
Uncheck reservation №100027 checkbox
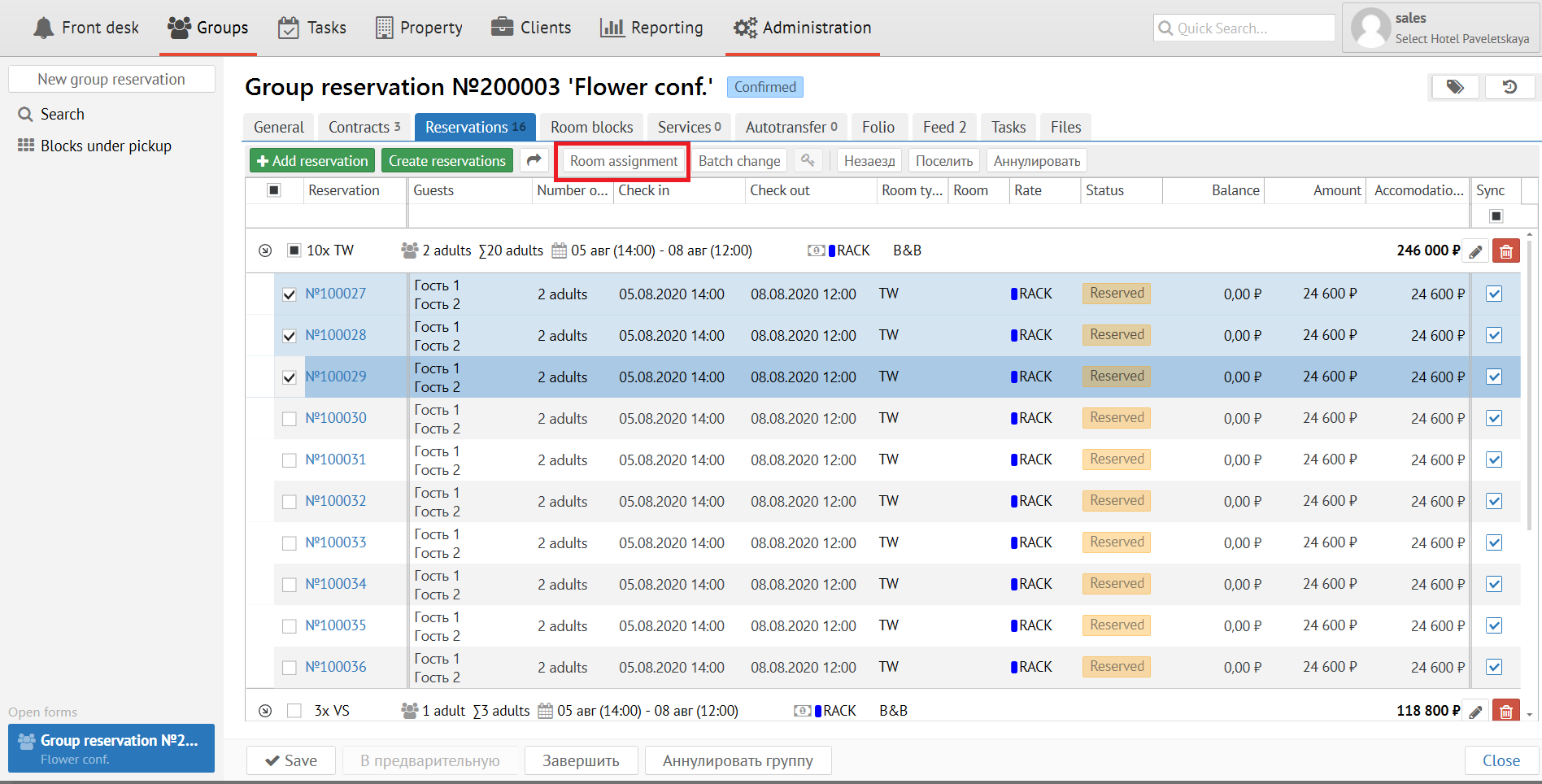click(290, 294)
